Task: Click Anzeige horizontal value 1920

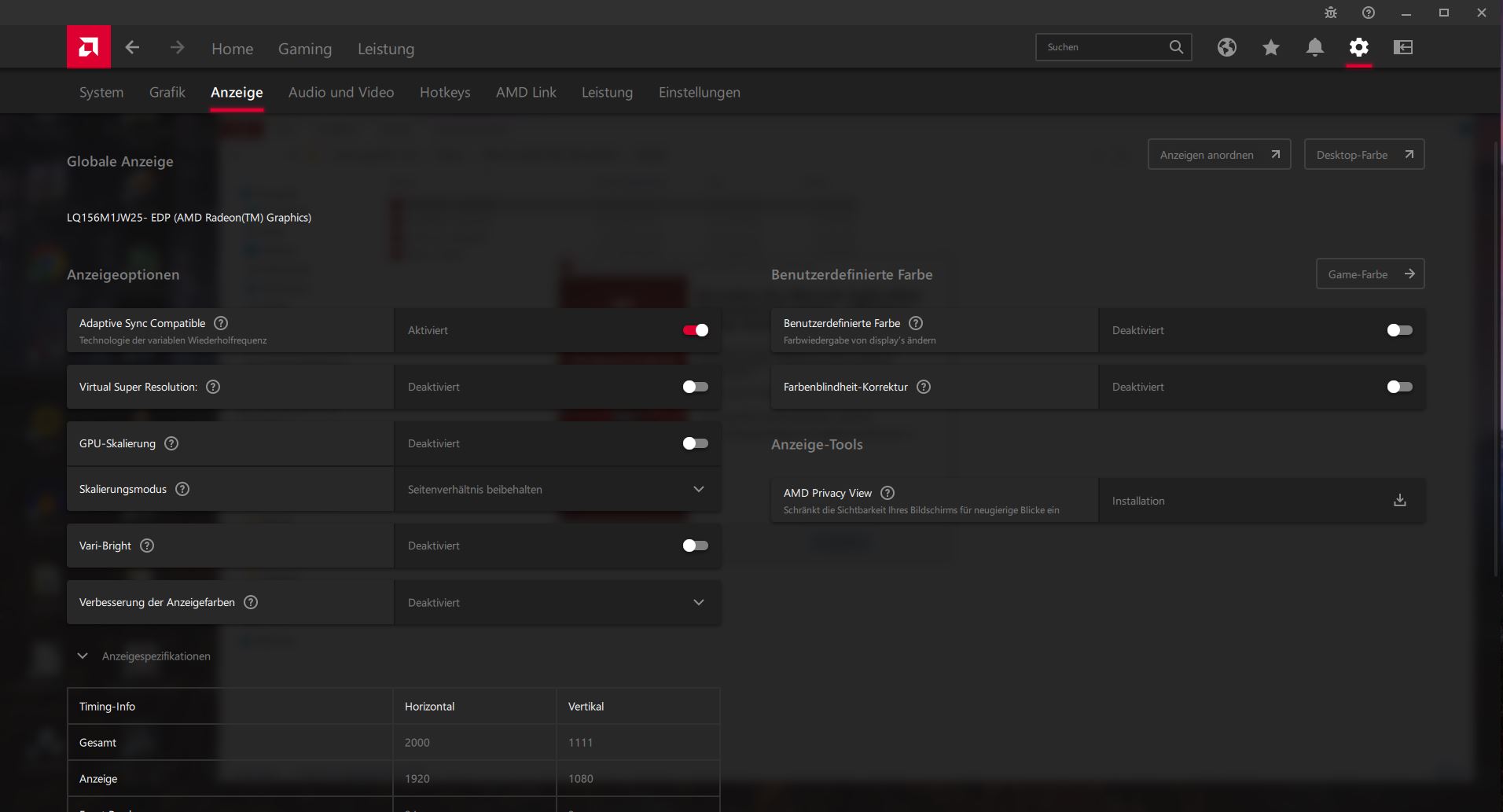Action: coord(417,779)
